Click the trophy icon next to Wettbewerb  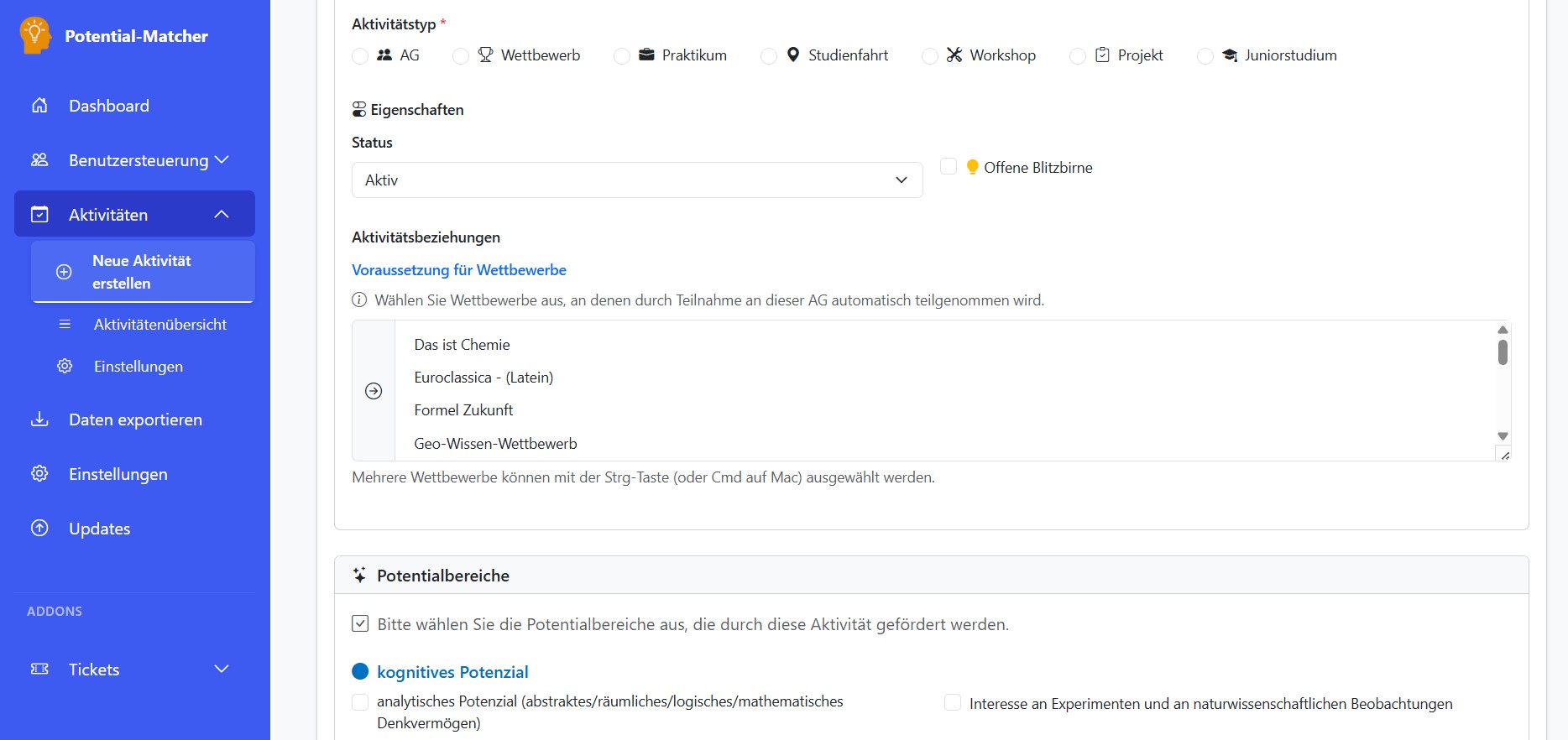pos(485,55)
